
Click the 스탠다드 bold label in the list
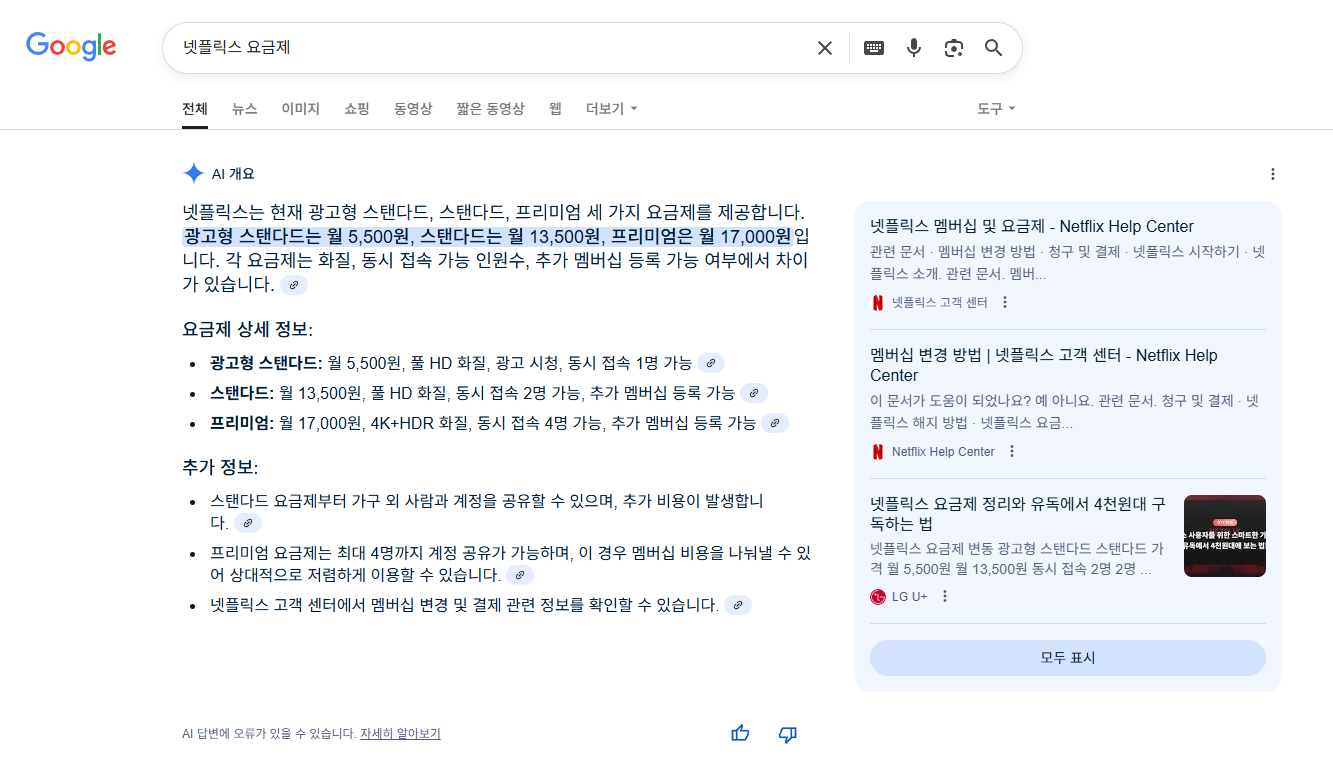[x=242, y=393]
